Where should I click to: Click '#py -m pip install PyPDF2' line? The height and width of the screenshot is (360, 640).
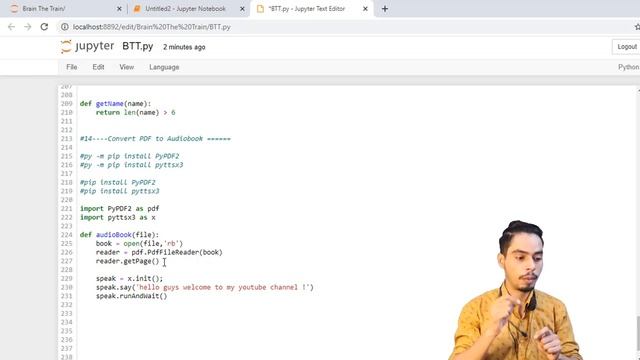(129, 156)
